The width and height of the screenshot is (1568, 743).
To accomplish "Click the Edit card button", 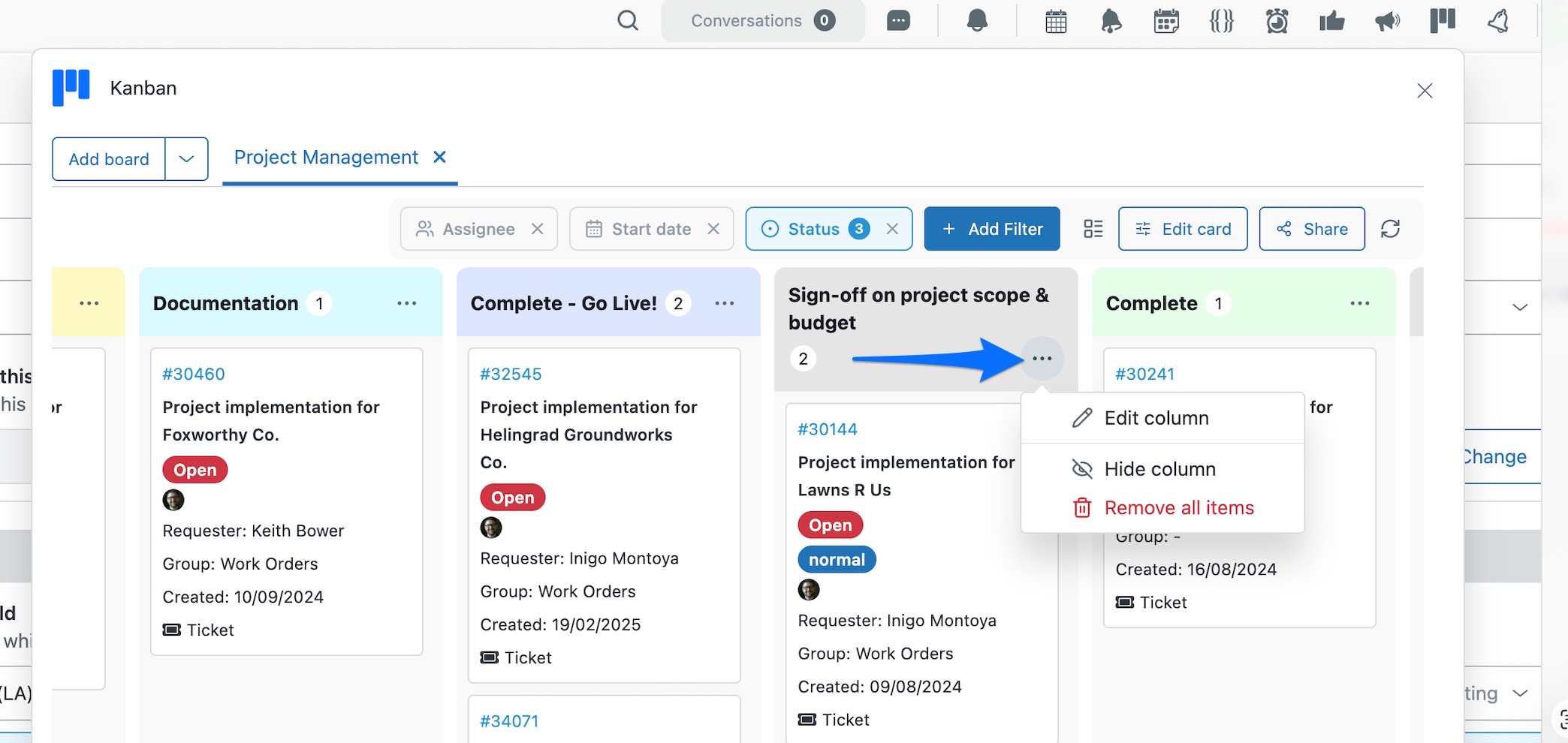I will click(x=1183, y=229).
